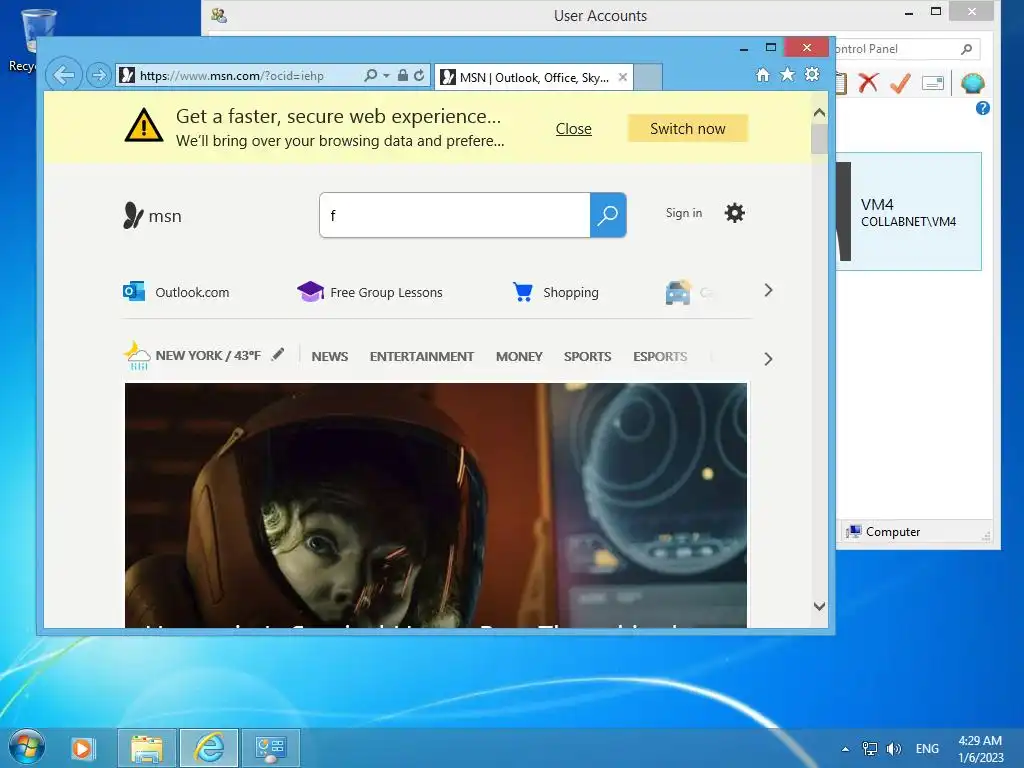
Task: Click the Sign in link
Action: tap(684, 213)
